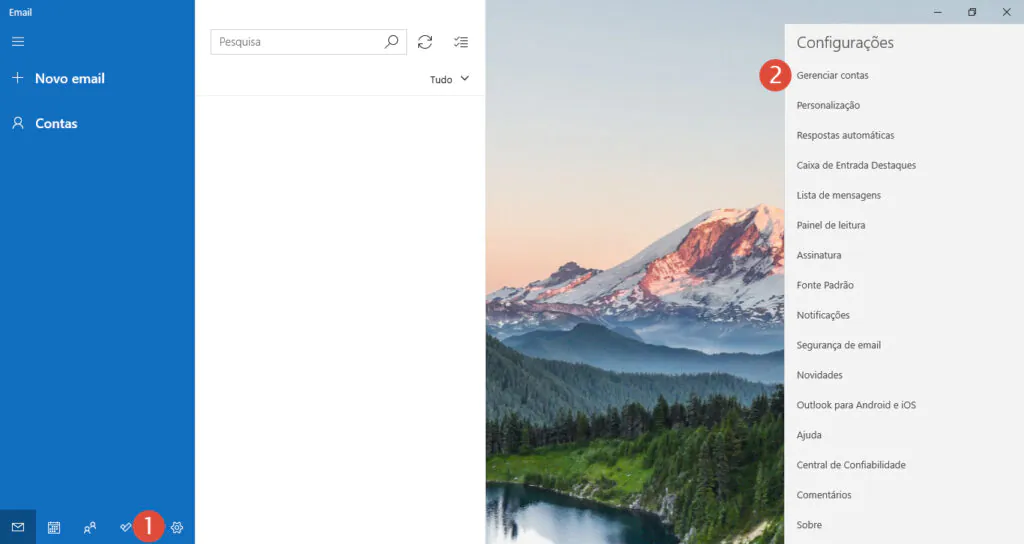The width and height of the screenshot is (1024, 544).
Task: Open Respostas automáticas option
Action: coord(845,135)
